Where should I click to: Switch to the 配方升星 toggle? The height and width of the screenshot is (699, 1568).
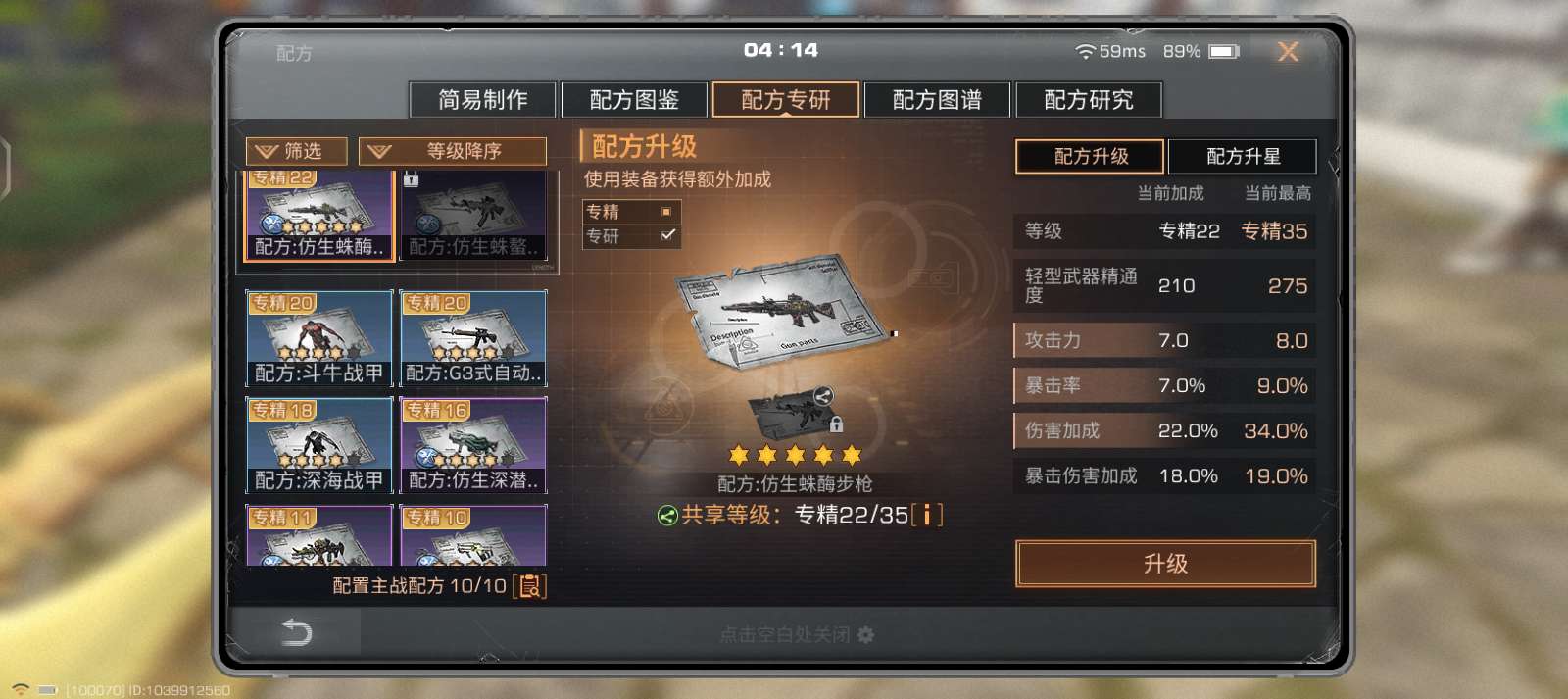coord(1243,157)
